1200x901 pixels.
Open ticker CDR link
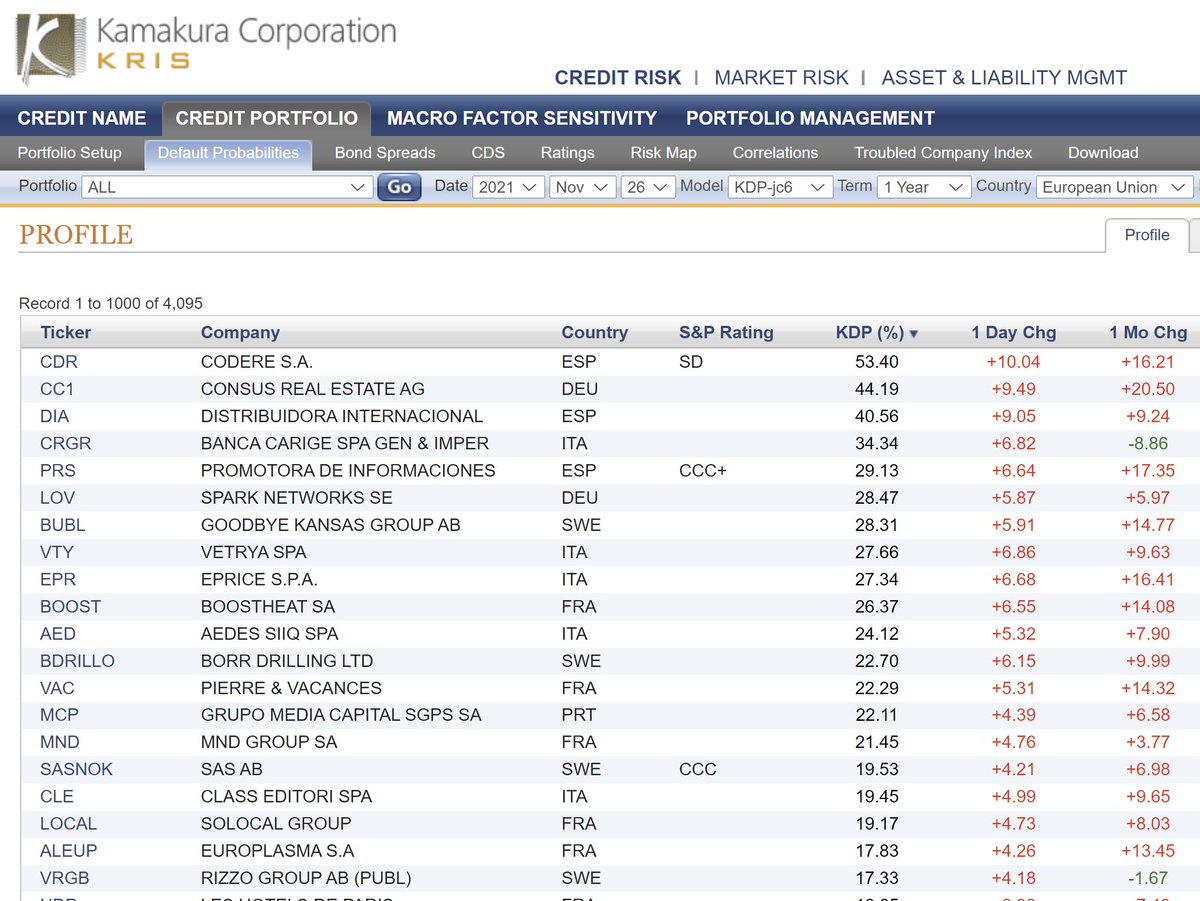pyautogui.click(x=58, y=362)
